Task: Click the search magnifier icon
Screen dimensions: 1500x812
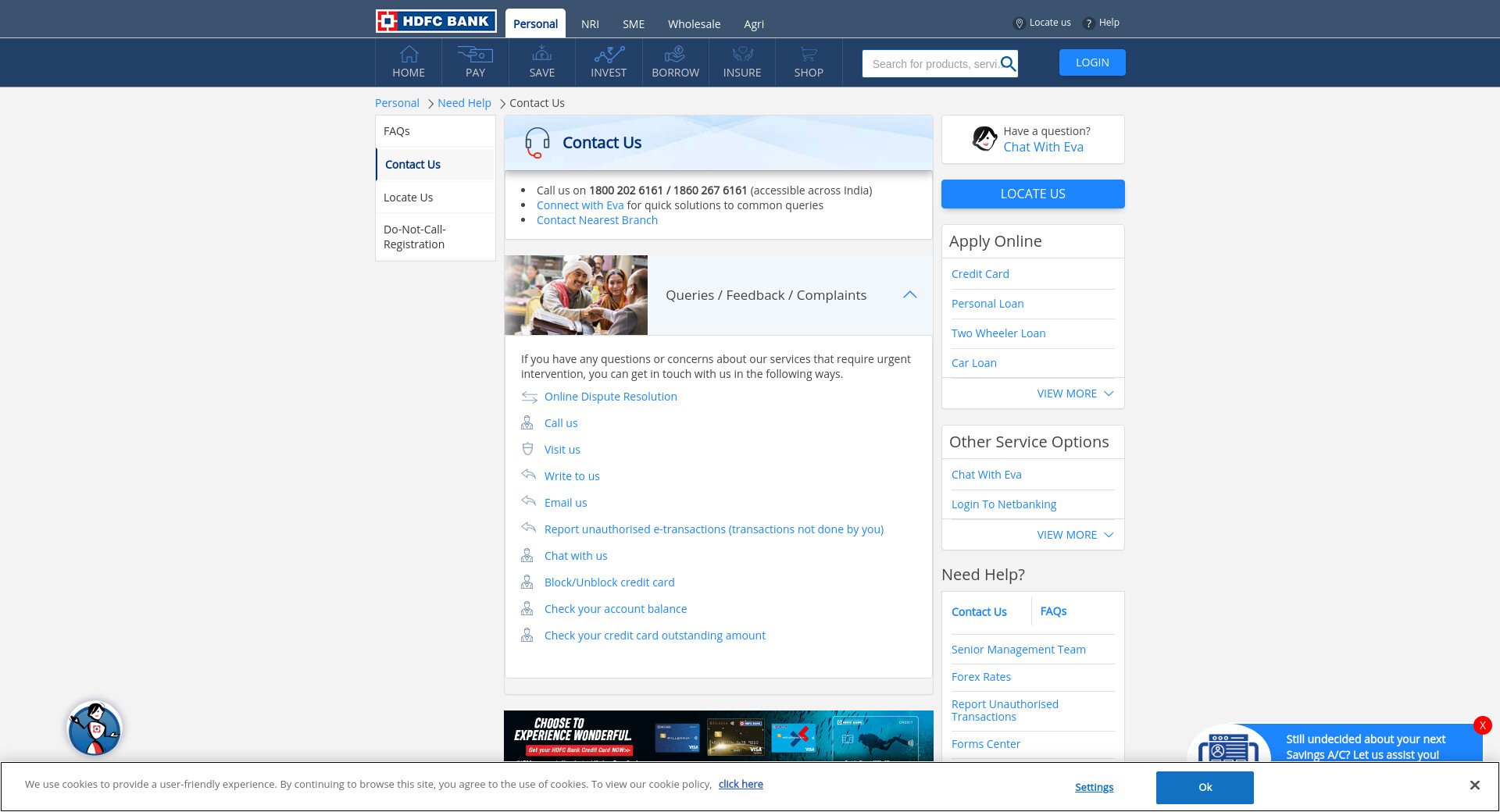Action: click(x=1008, y=64)
